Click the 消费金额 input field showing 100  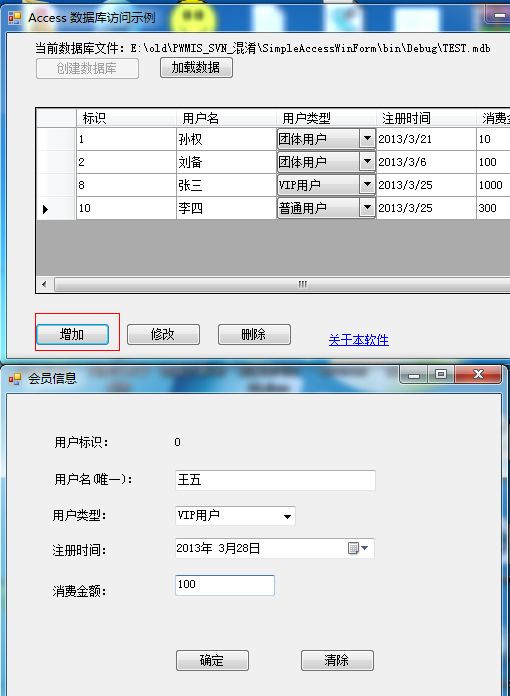pyautogui.click(x=225, y=585)
